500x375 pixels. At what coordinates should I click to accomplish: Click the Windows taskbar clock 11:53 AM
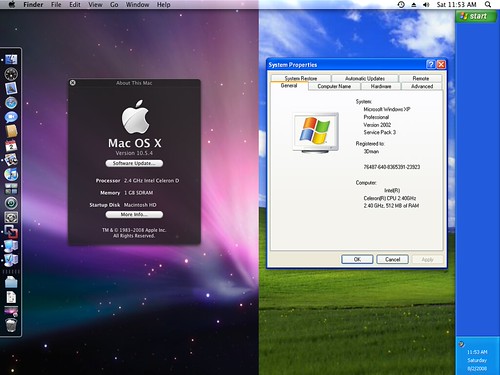[x=477, y=352]
